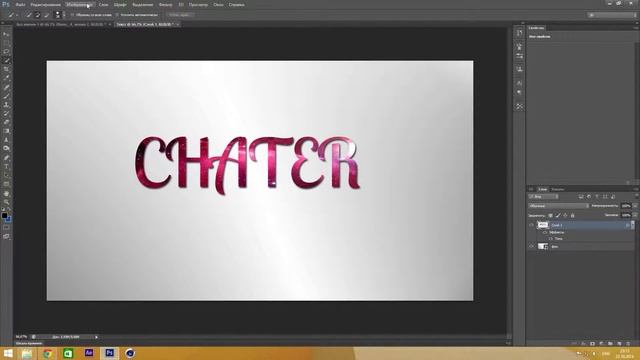The height and width of the screenshot is (360, 640).
Task: Select the Crop tool
Action: tap(6, 69)
